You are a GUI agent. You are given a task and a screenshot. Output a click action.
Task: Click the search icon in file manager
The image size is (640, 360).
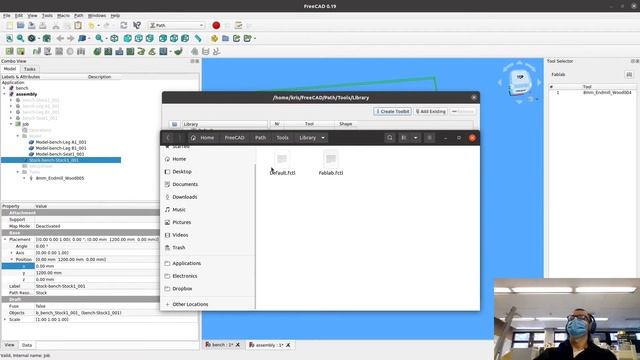click(390, 138)
